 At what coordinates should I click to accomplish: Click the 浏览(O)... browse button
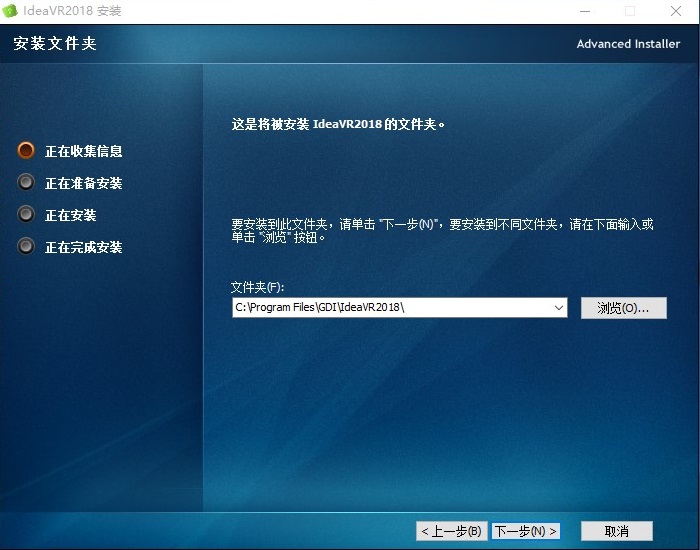tap(624, 308)
